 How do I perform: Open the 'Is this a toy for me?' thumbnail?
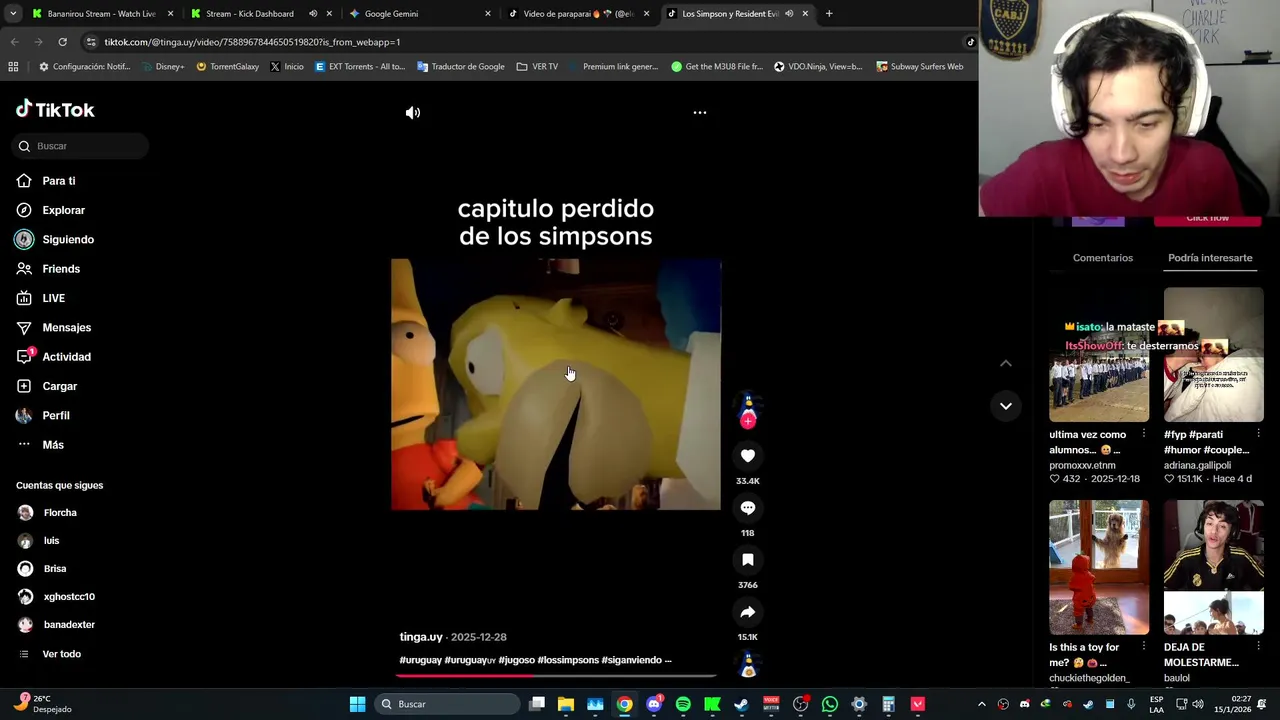click(x=1099, y=567)
